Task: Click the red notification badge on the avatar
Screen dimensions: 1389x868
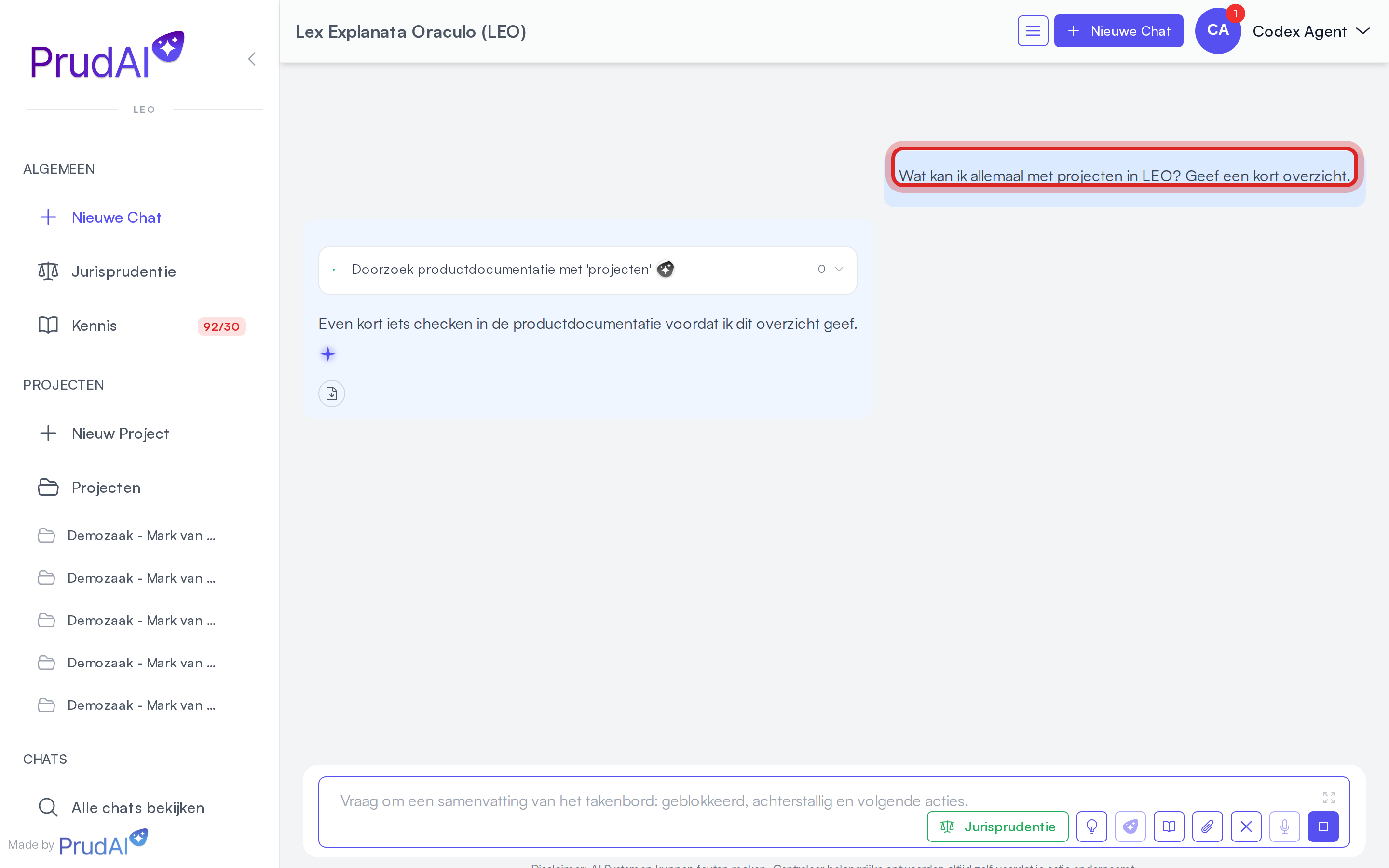Action: (x=1235, y=13)
